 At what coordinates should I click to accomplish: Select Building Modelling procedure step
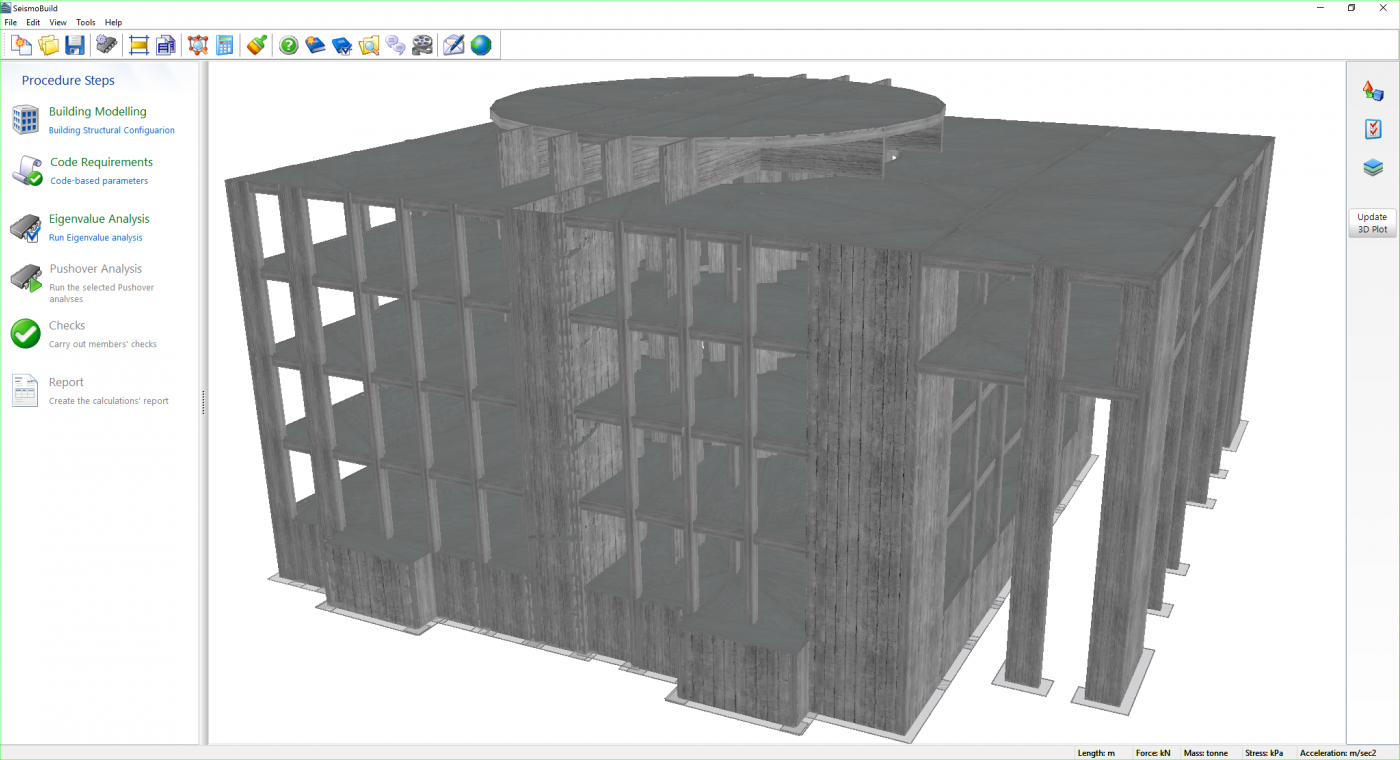[97, 112]
